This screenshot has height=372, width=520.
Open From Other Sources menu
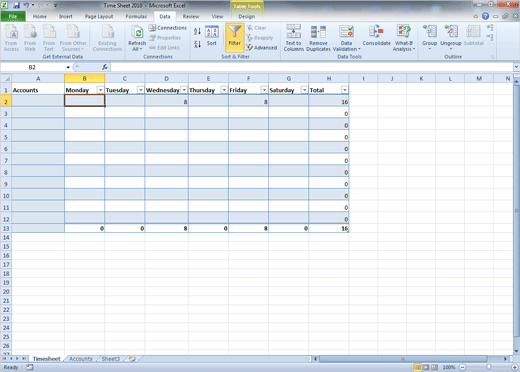[73, 38]
